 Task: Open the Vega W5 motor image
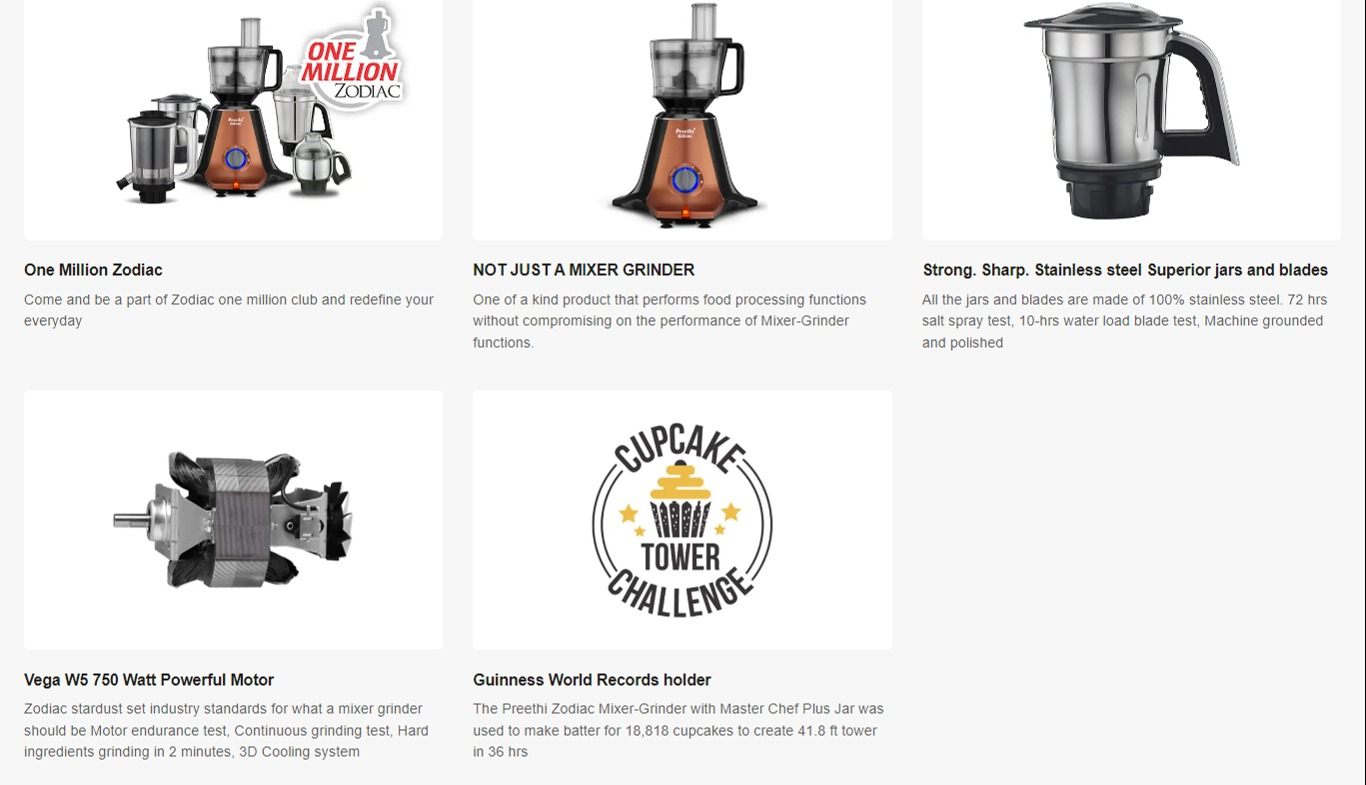pyautogui.click(x=233, y=520)
